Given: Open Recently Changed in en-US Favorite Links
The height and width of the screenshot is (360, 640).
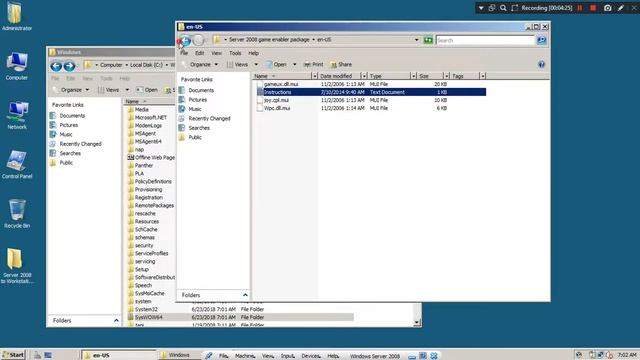Looking at the screenshot, I should point(209,118).
